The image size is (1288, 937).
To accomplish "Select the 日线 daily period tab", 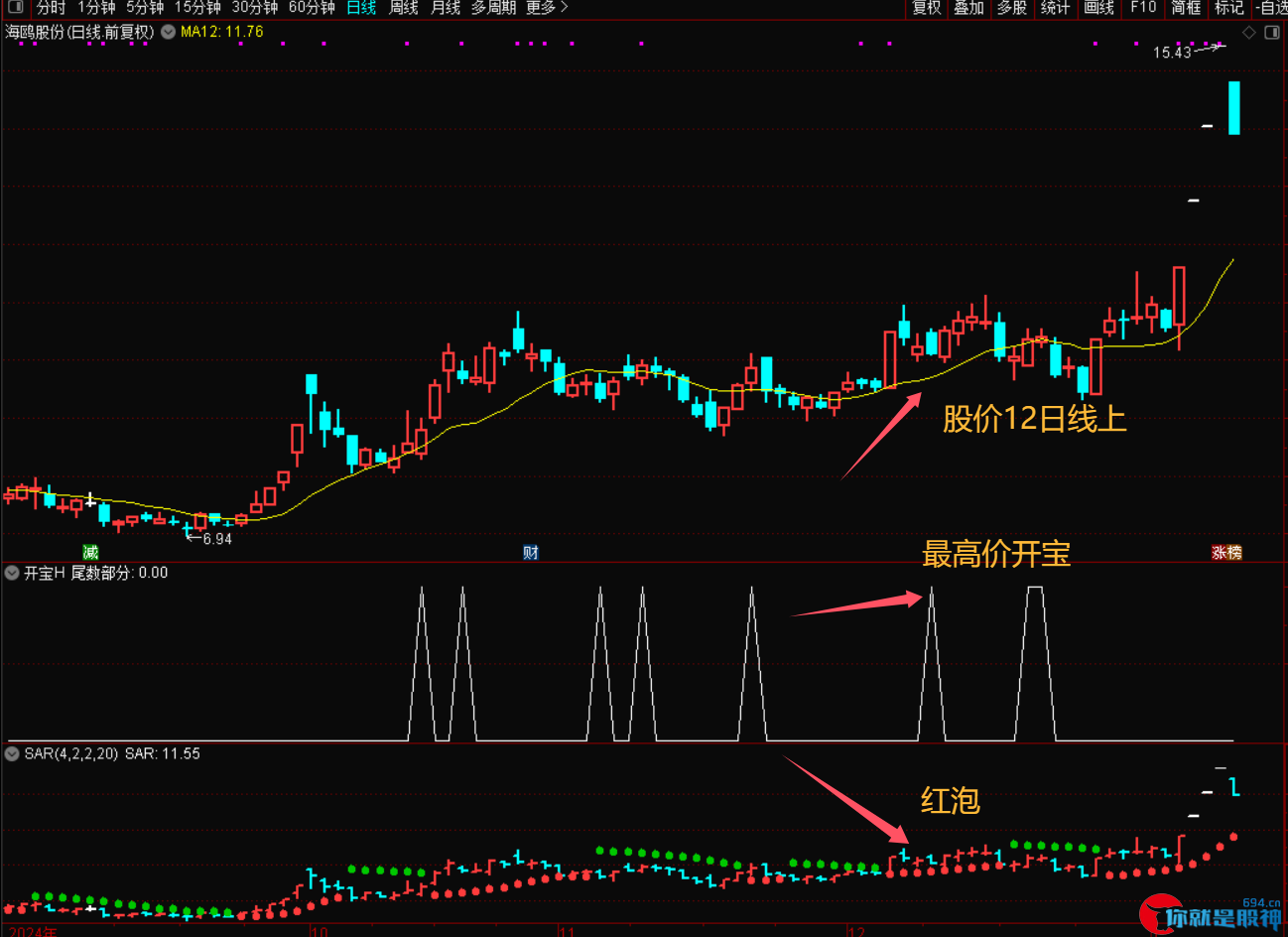I will (361, 8).
